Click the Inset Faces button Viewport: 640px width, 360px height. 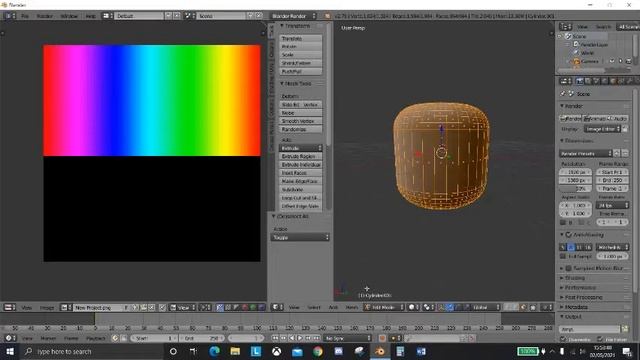301,173
